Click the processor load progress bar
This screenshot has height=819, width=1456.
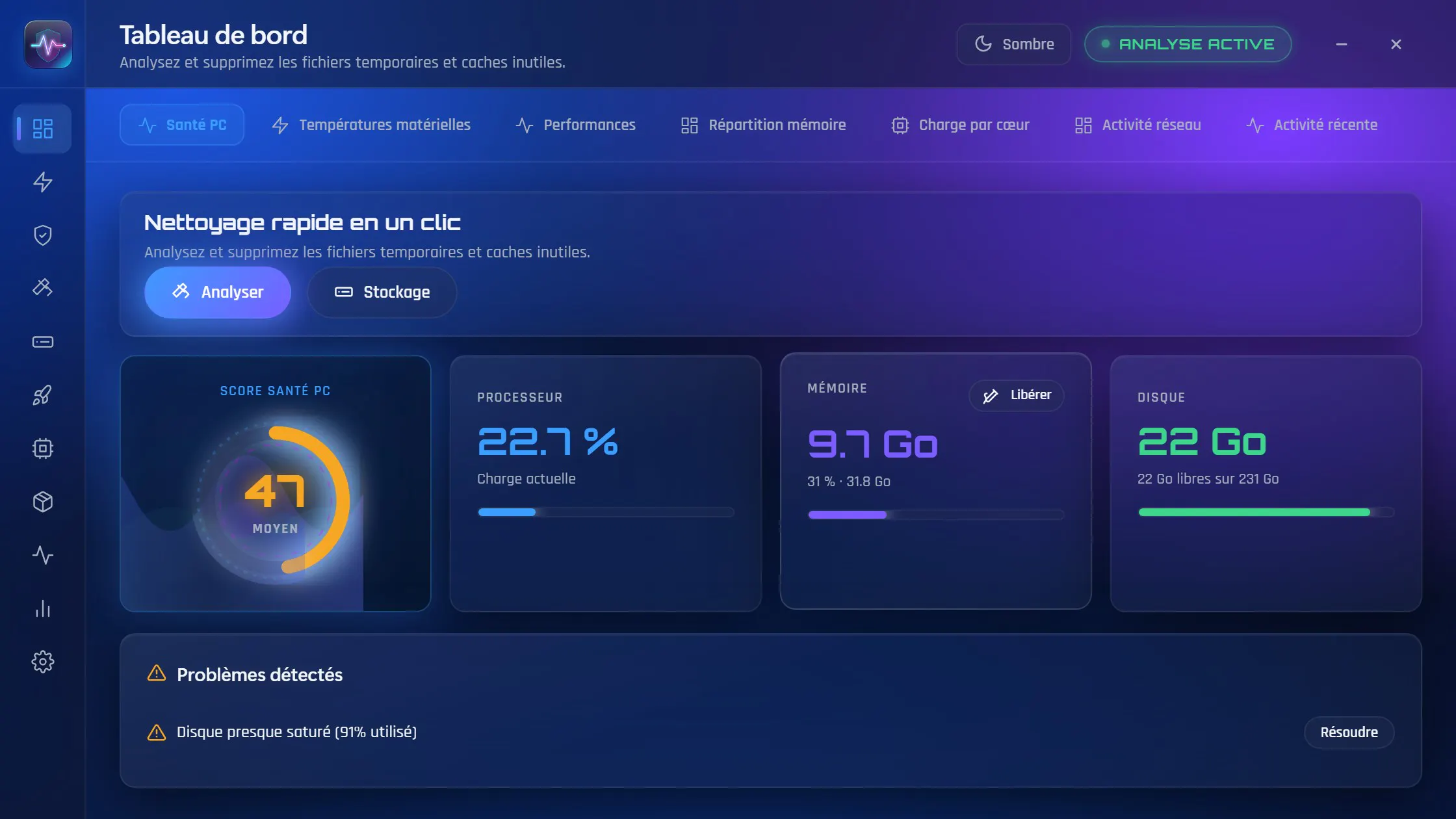click(x=606, y=512)
